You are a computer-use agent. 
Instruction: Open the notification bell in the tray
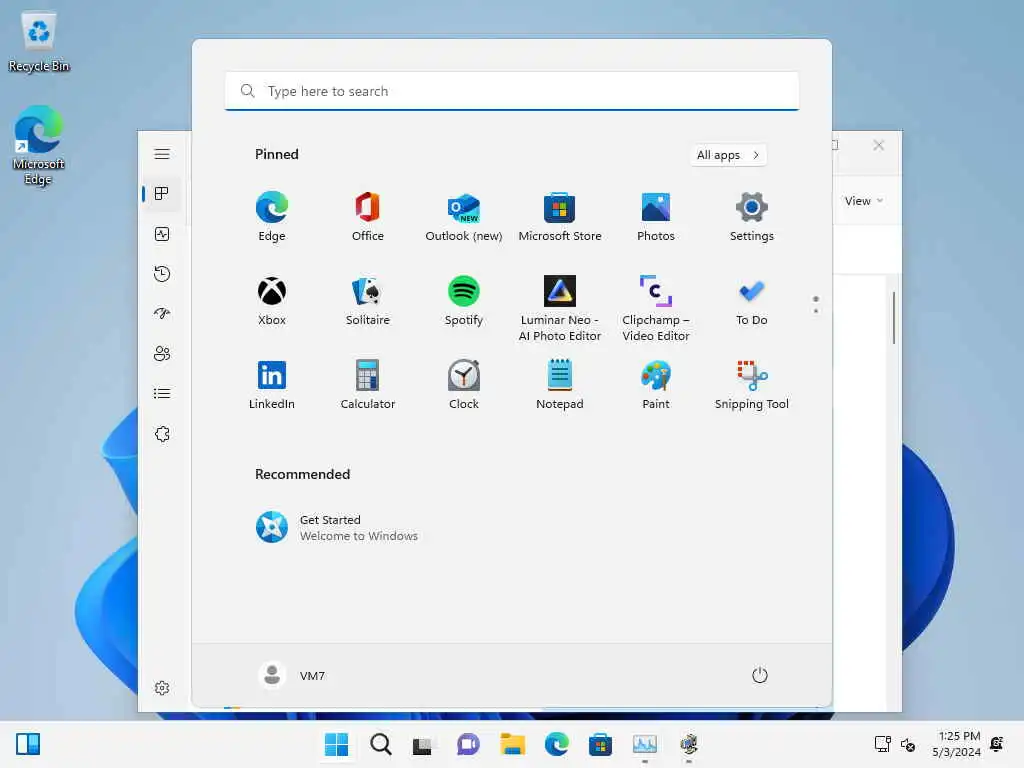[x=997, y=744]
